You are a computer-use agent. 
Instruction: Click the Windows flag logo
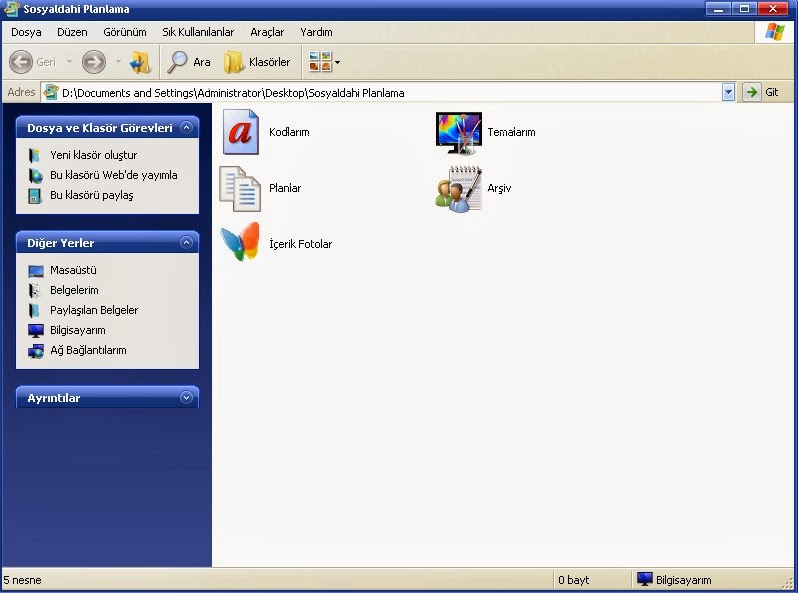pyautogui.click(x=775, y=32)
